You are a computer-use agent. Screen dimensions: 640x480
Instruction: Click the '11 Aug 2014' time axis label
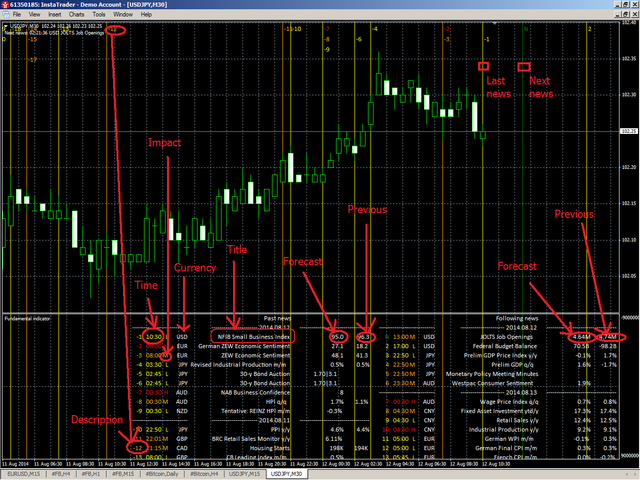(x=15, y=464)
